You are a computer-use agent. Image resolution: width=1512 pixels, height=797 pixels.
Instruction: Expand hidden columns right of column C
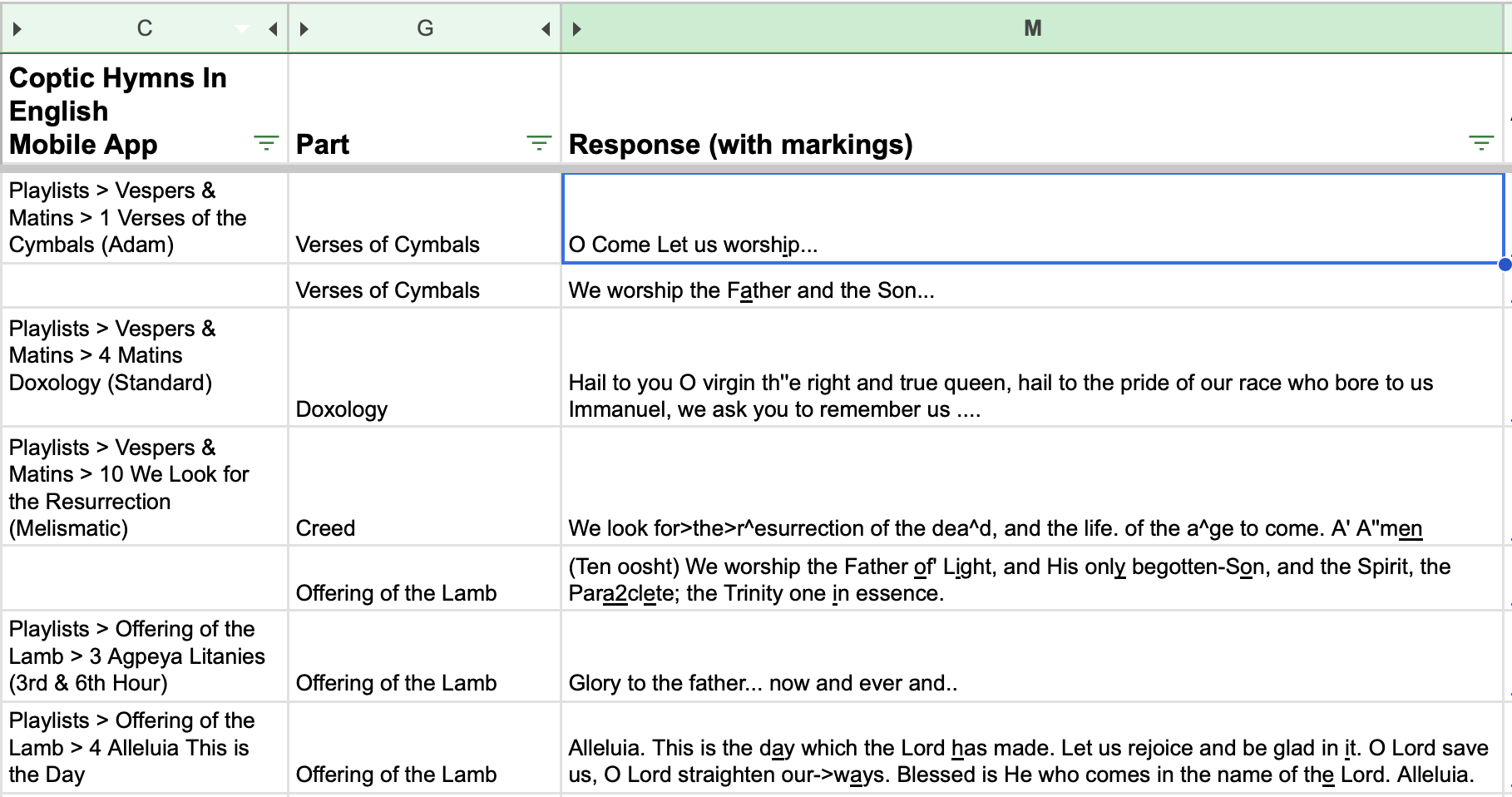tap(273, 29)
